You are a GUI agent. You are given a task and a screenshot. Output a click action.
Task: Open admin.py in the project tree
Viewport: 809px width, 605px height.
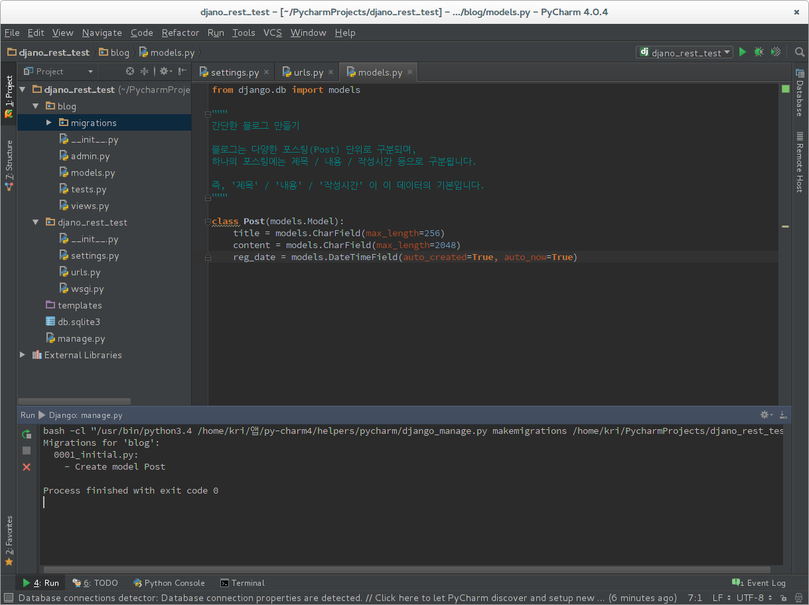coord(85,156)
